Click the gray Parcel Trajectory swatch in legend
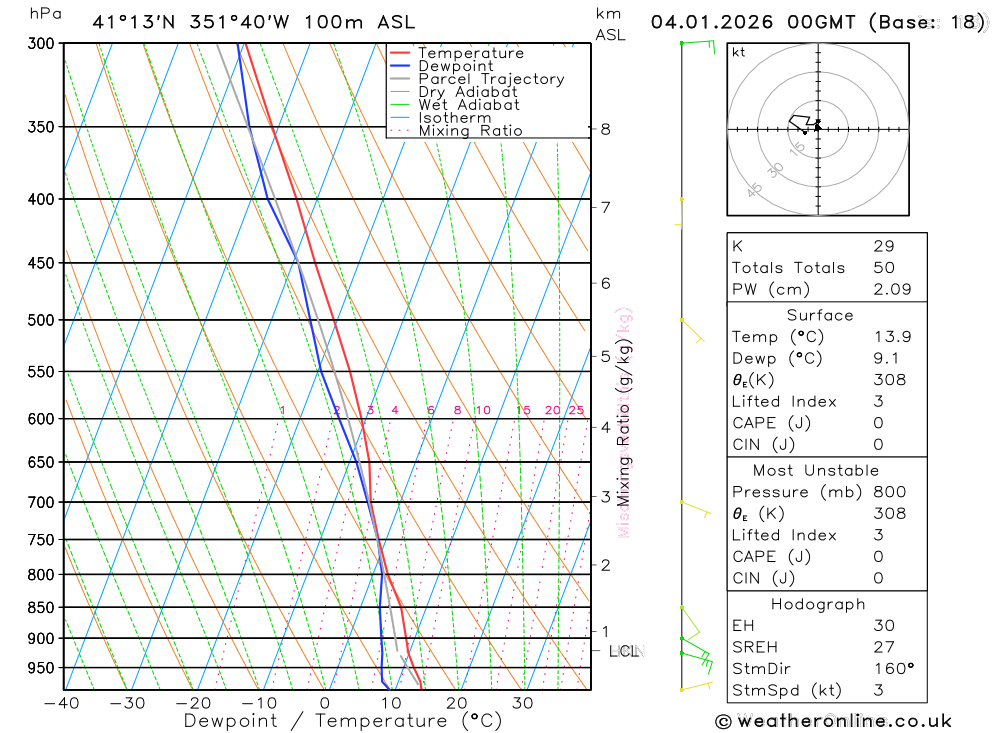The image size is (1000, 733). point(400,79)
